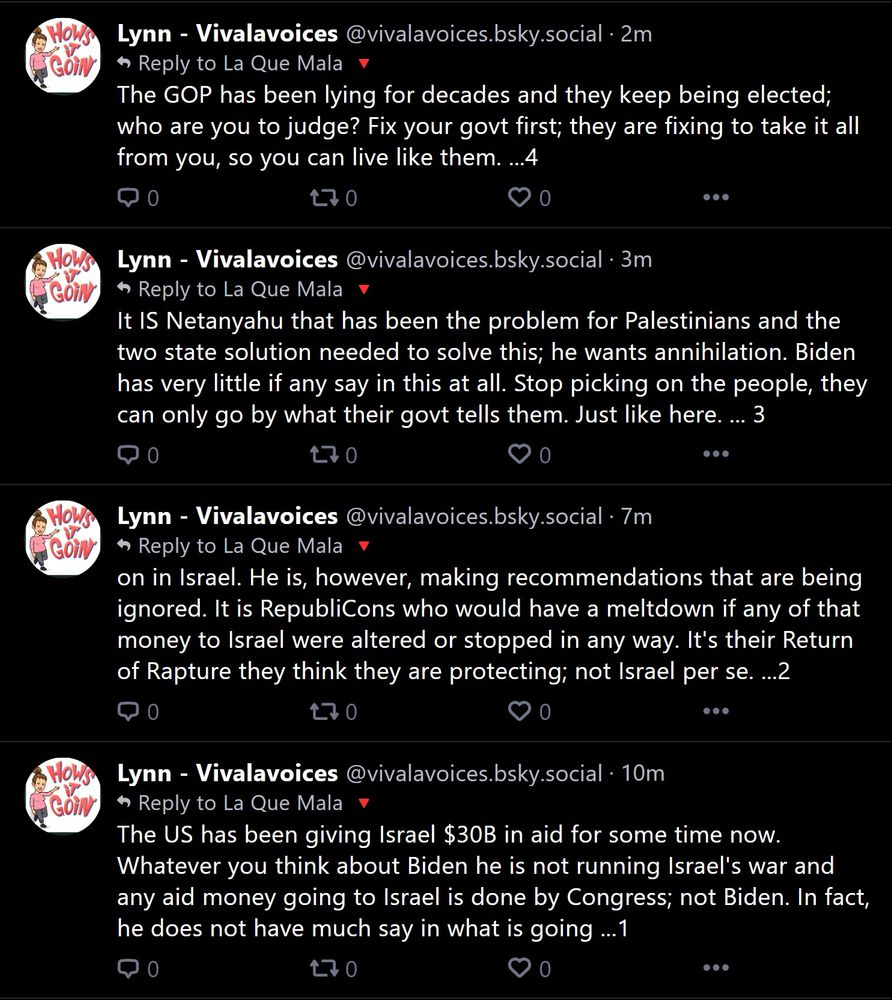
Task: Open the La Que Mala reply link on 7m post
Action: pyautogui.click(x=244, y=546)
